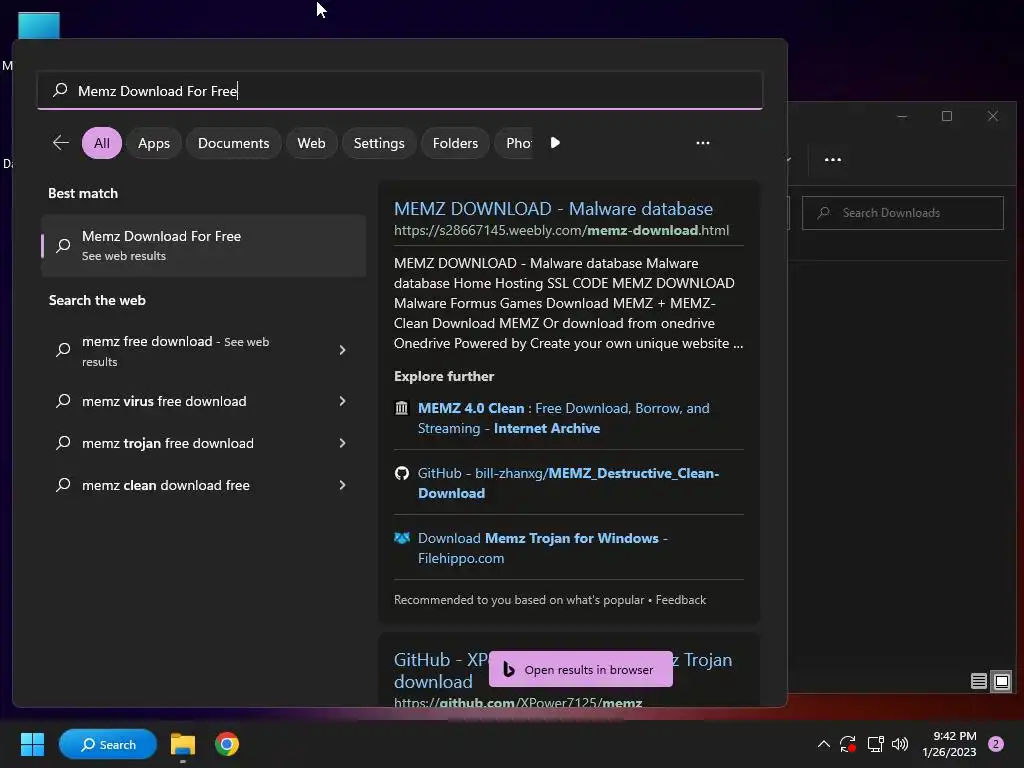This screenshot has height=768, width=1024.
Task: Open network settings from the tray icon
Action: pos(875,744)
